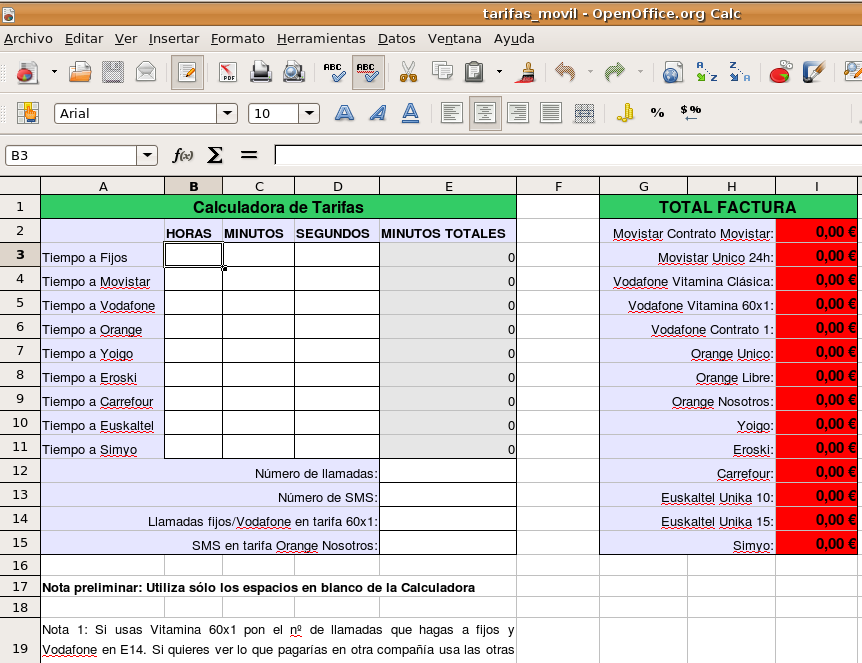862x663 pixels.
Task: Open the page preview
Action: 294,72
